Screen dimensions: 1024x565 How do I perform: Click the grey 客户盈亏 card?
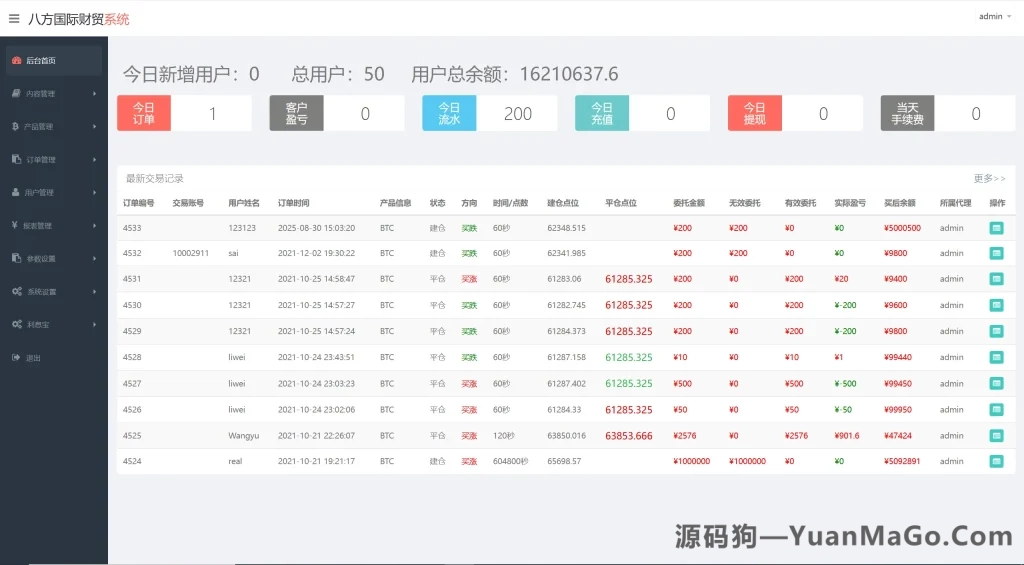coord(337,113)
